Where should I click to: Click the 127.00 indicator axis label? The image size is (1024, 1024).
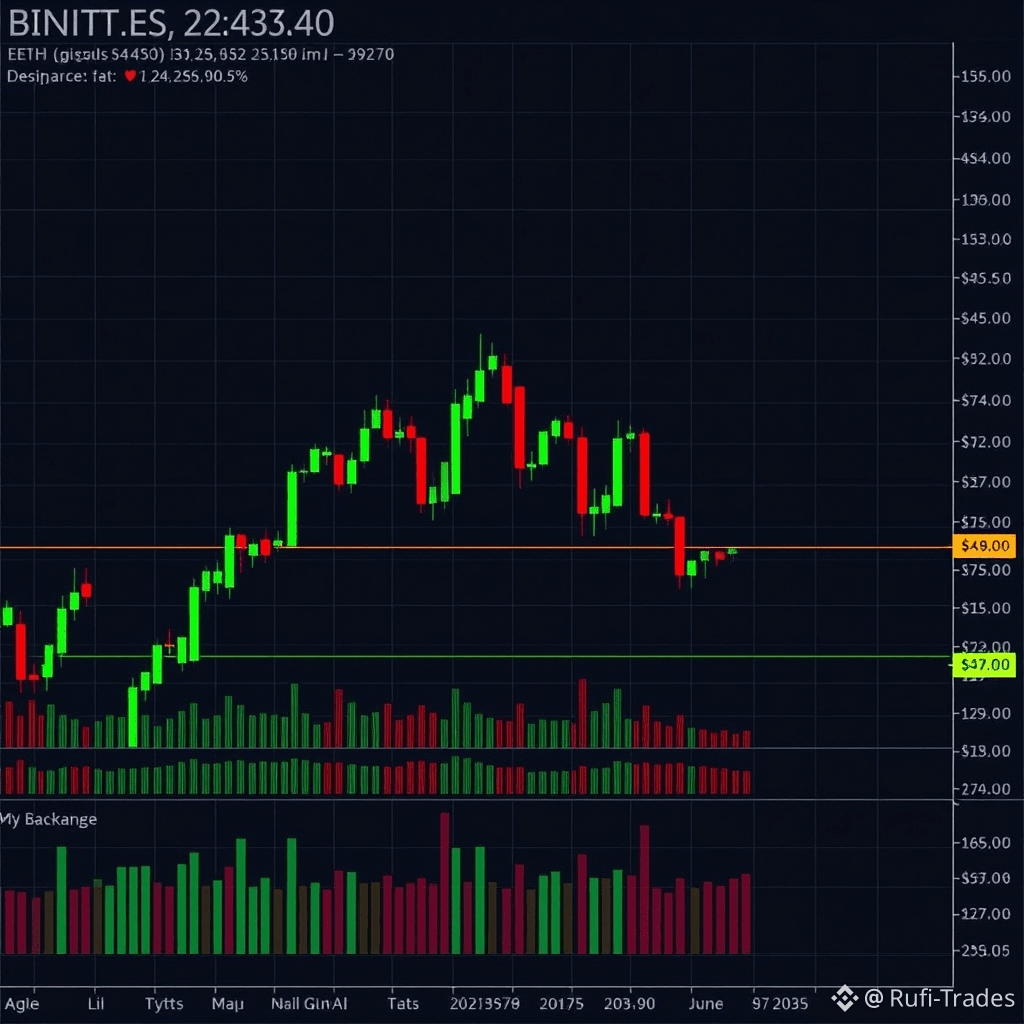point(985,914)
